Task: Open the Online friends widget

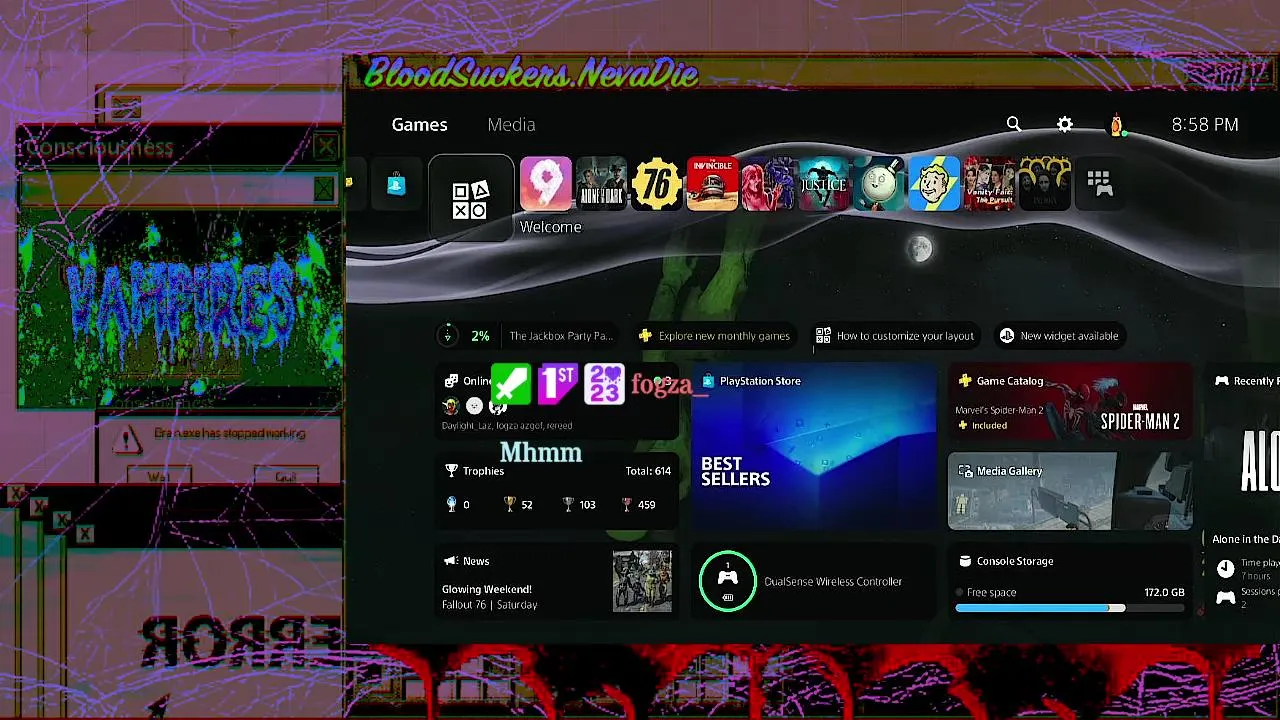Action: coord(557,402)
